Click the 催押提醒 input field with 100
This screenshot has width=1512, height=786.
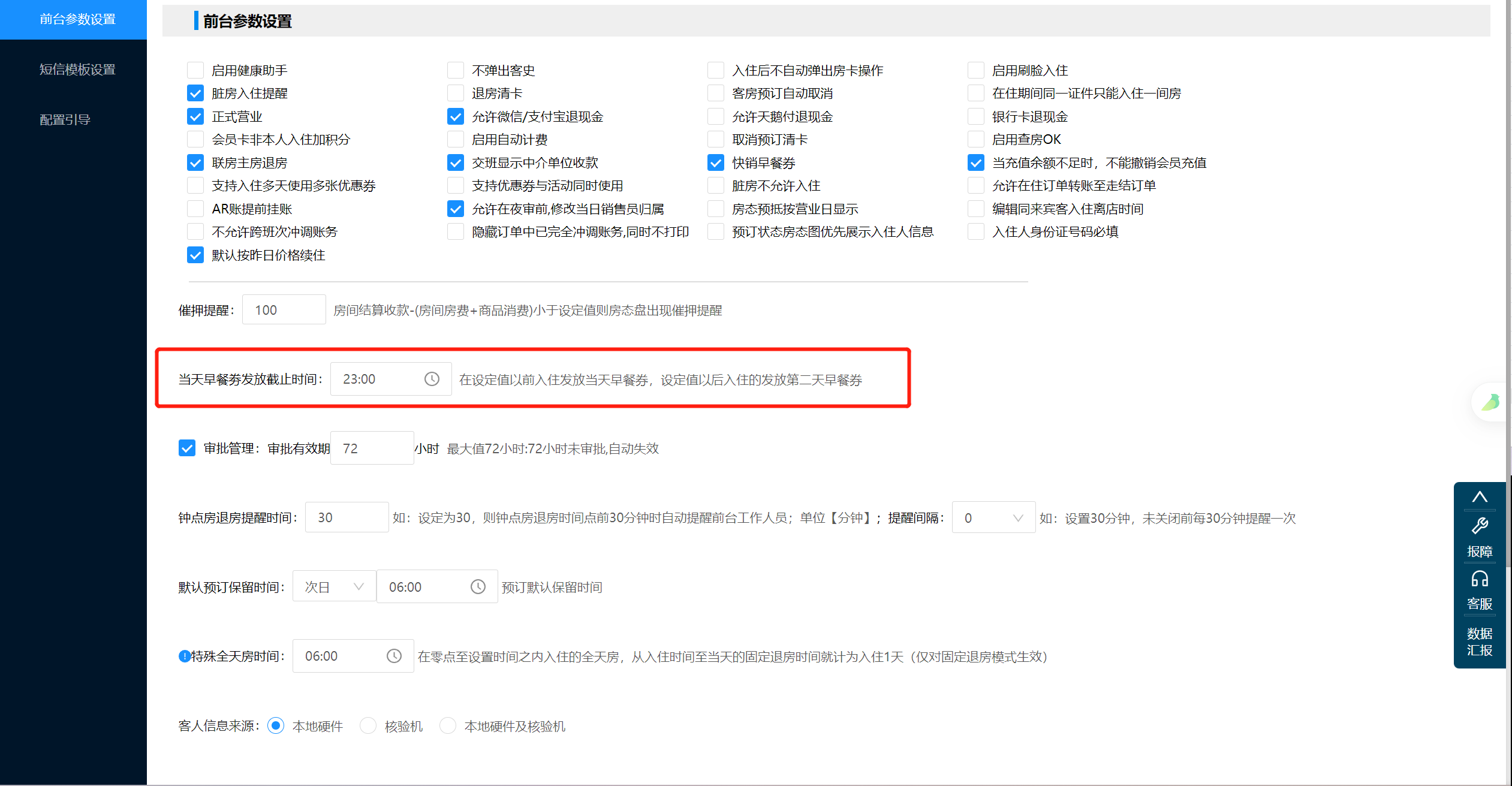pyautogui.click(x=284, y=309)
